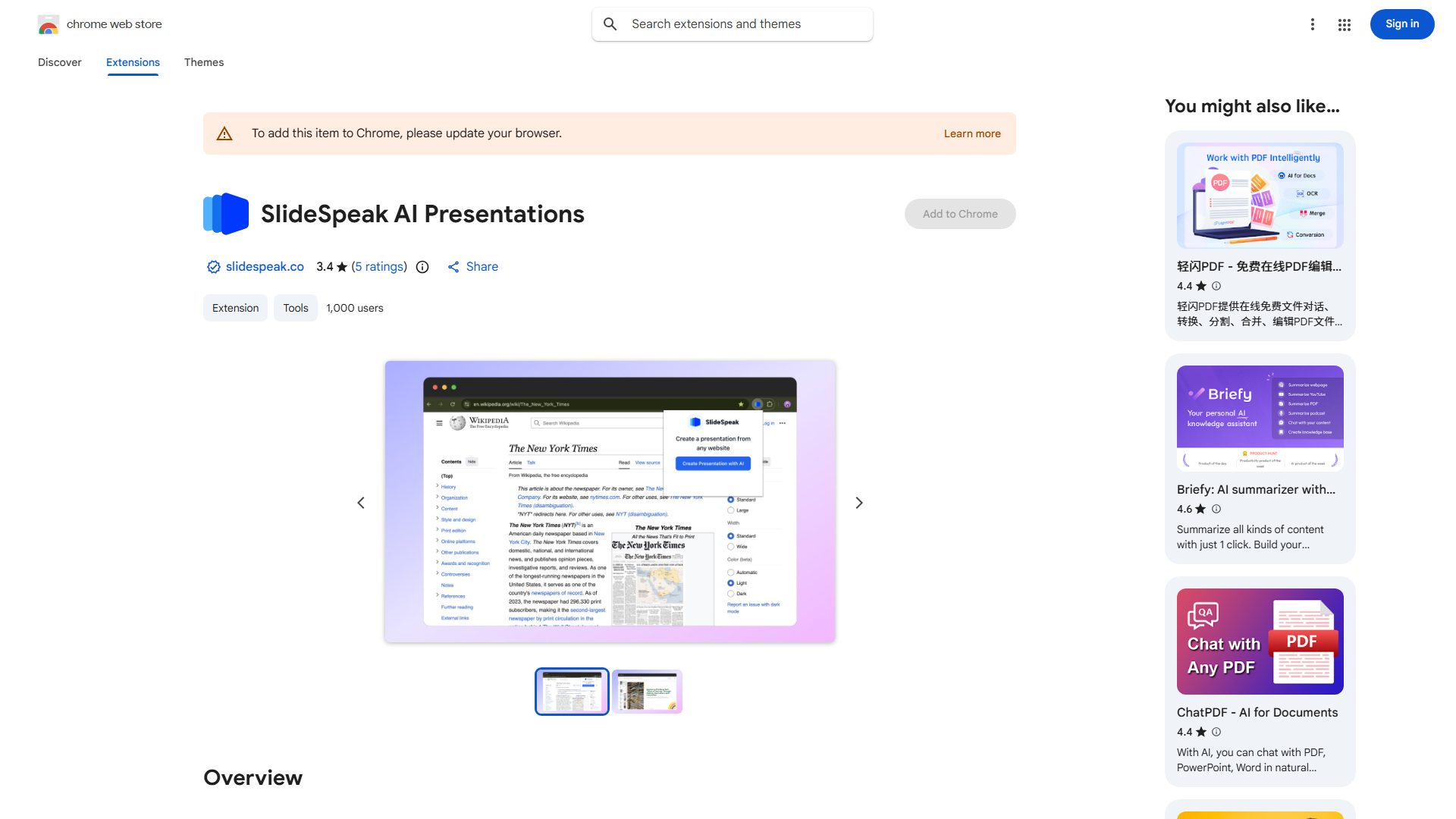
Task: Click the verified publisher badge next to slidespeak.co
Action: (213, 267)
